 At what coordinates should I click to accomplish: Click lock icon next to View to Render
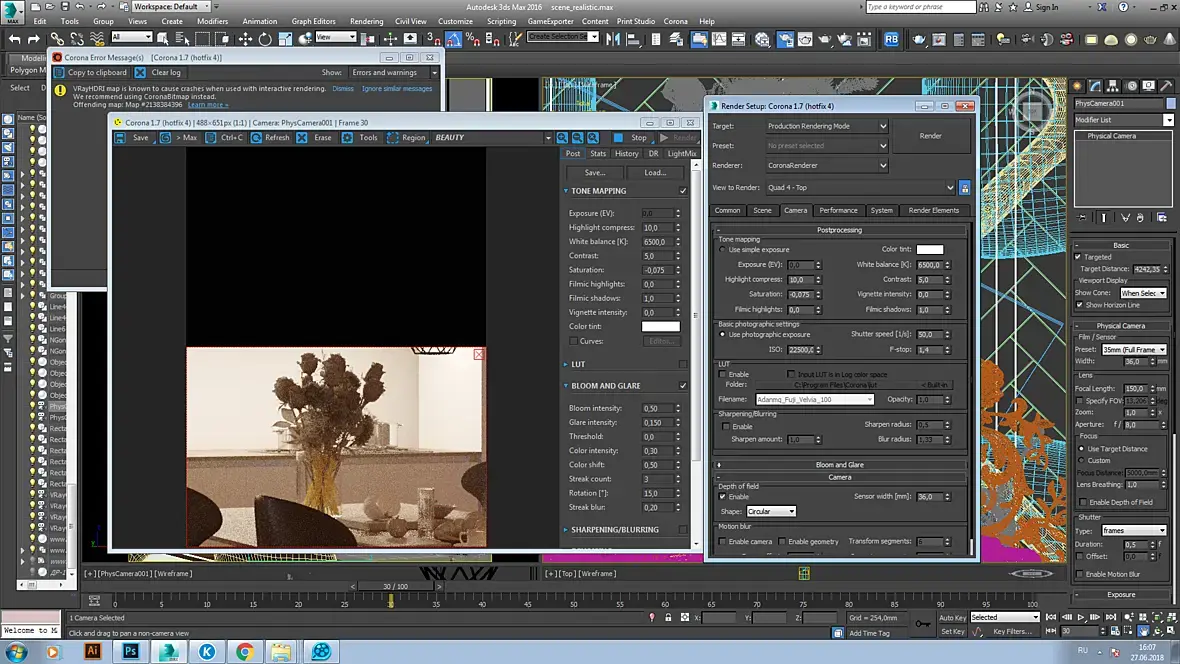pos(964,188)
